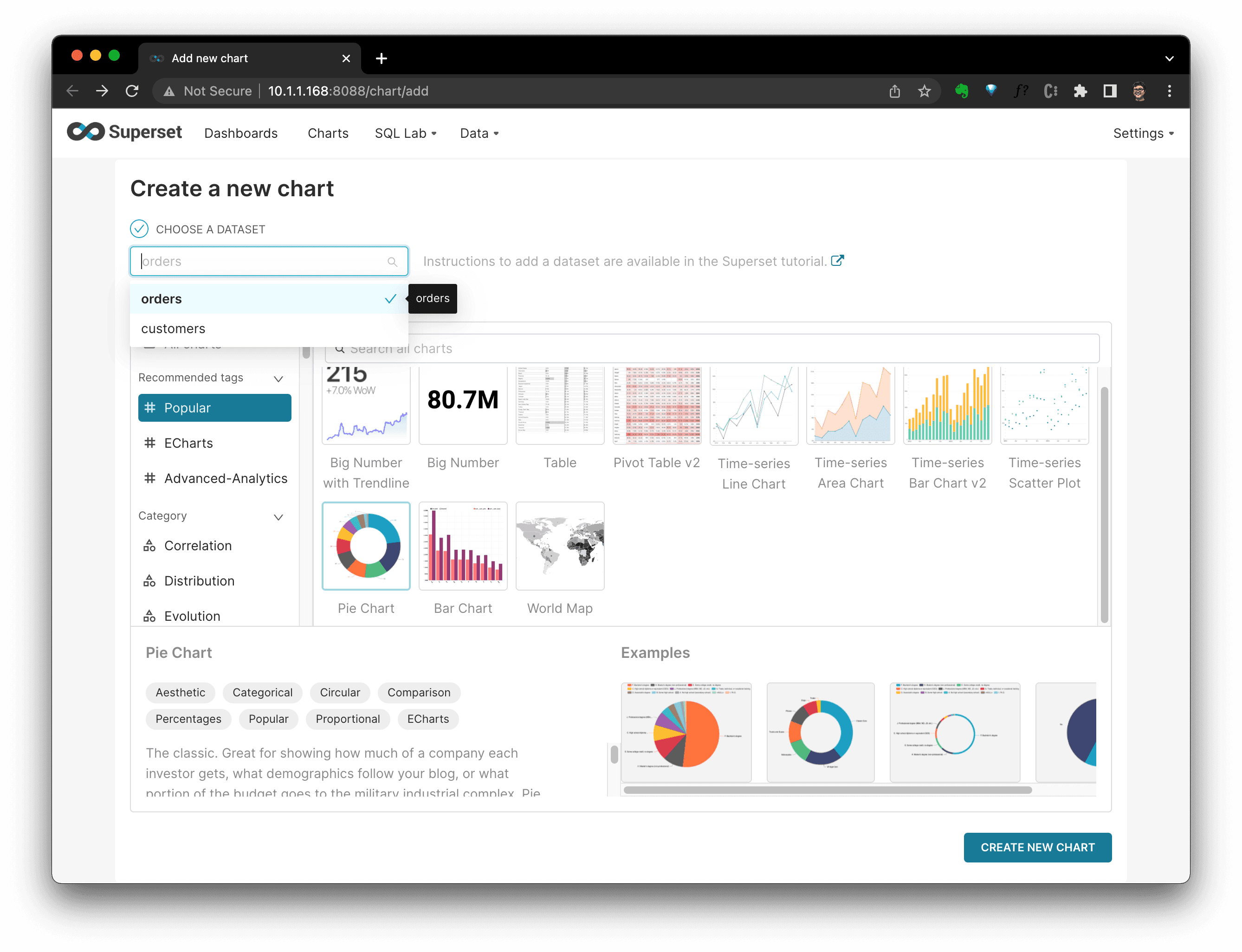
Task: Click the share page icon
Action: coord(894,90)
